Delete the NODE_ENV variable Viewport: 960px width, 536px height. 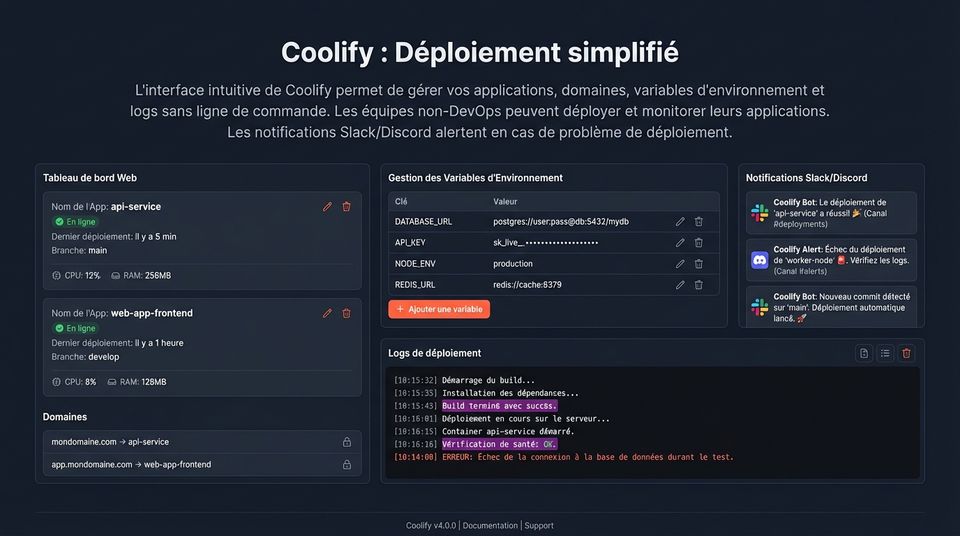point(699,264)
